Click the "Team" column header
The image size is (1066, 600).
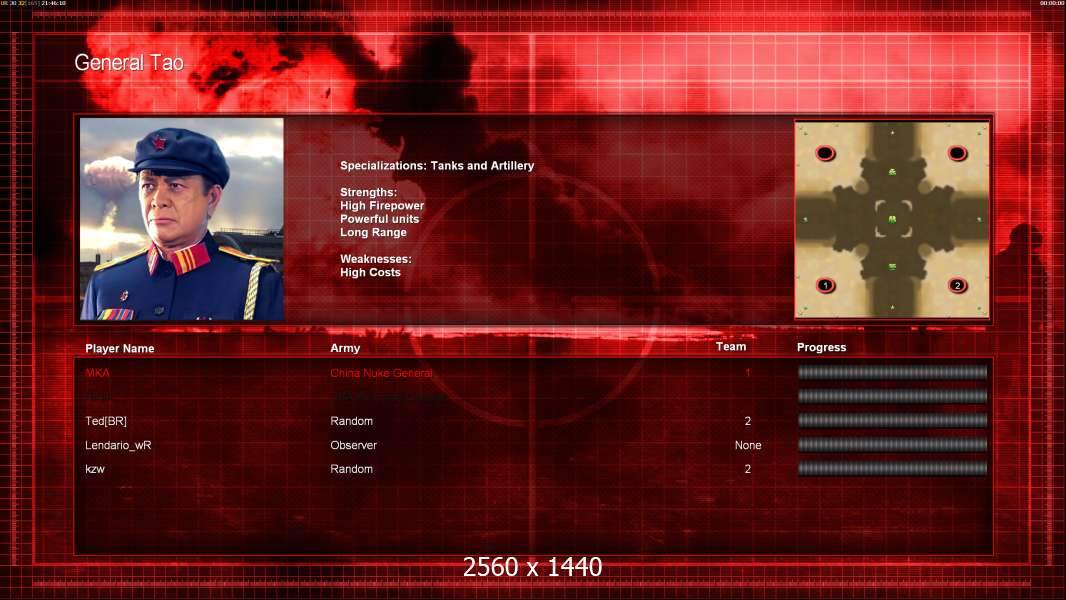(731, 347)
